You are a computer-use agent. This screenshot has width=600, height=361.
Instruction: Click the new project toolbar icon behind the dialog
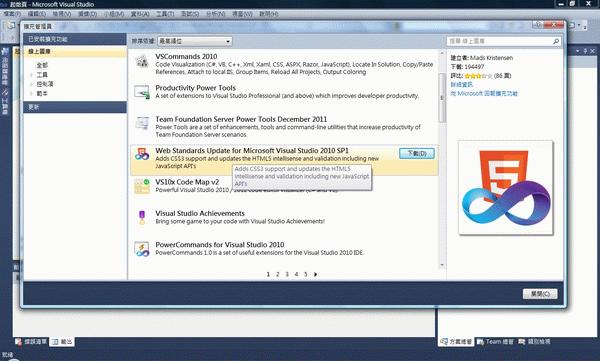11,26
